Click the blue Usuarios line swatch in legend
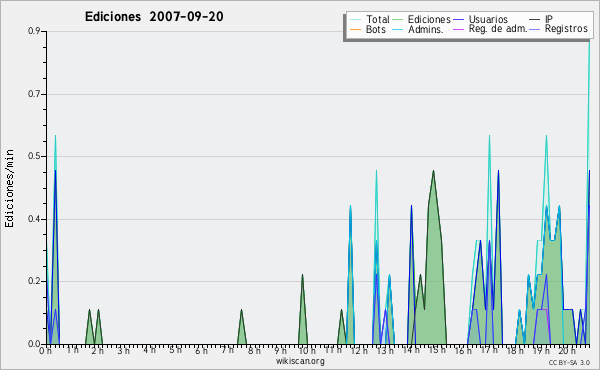 [x=458, y=20]
